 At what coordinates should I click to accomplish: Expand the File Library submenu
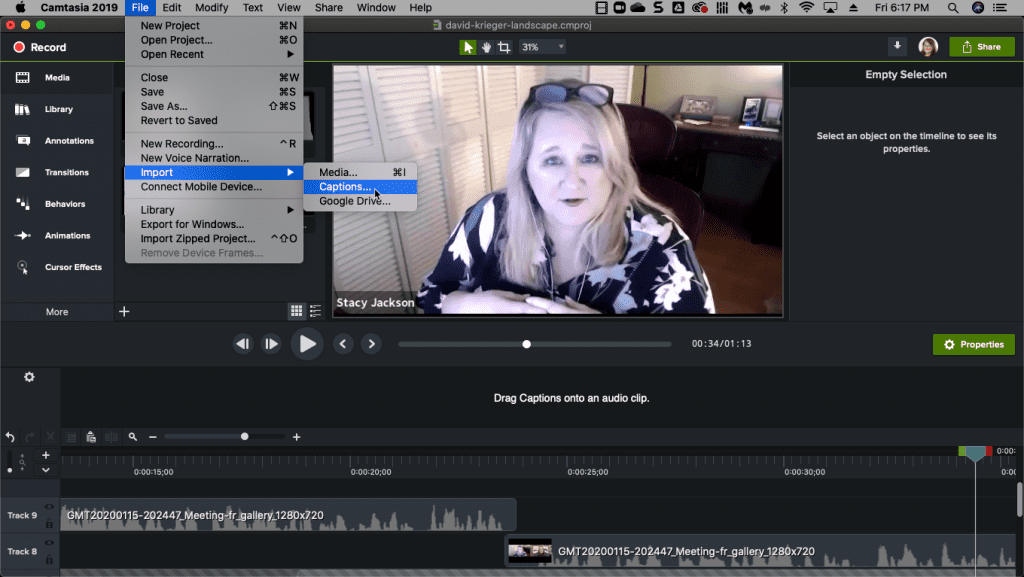(x=214, y=210)
